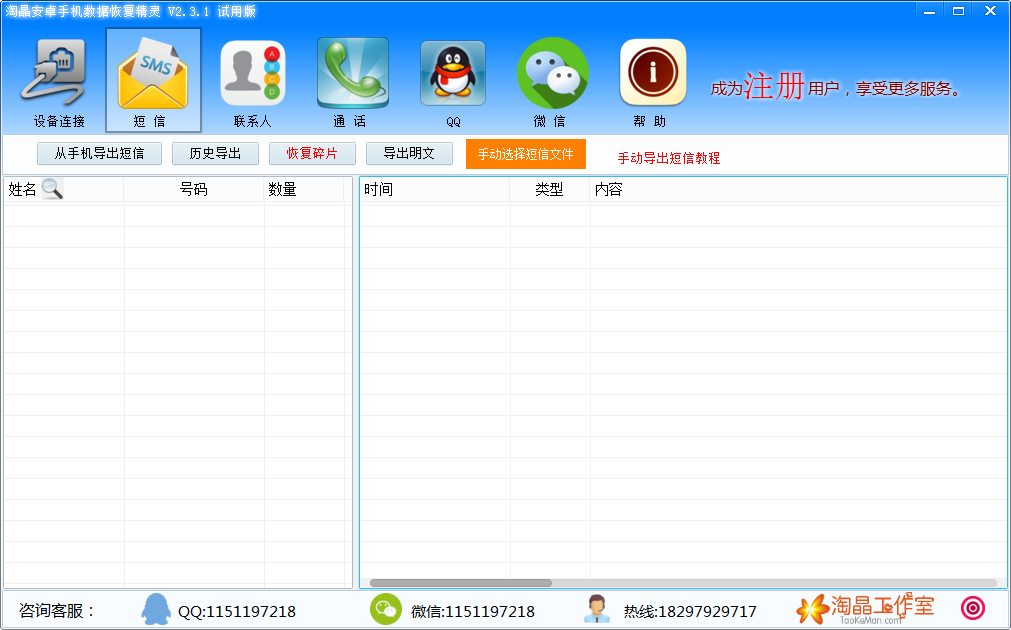Image resolution: width=1011 pixels, height=630 pixels.
Task: Click the green WeChat icon in footer
Action: pyautogui.click(x=386, y=609)
